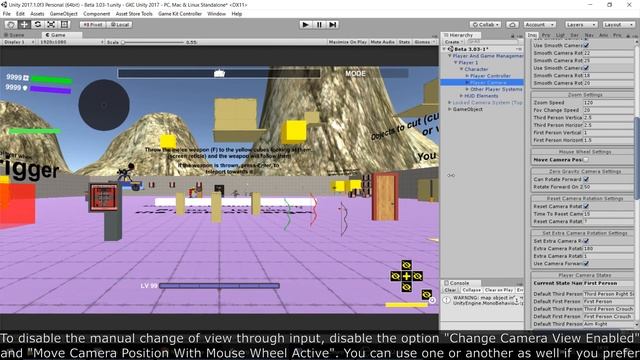Expand the HUD Elements node
The image size is (640, 360).
(462, 96)
